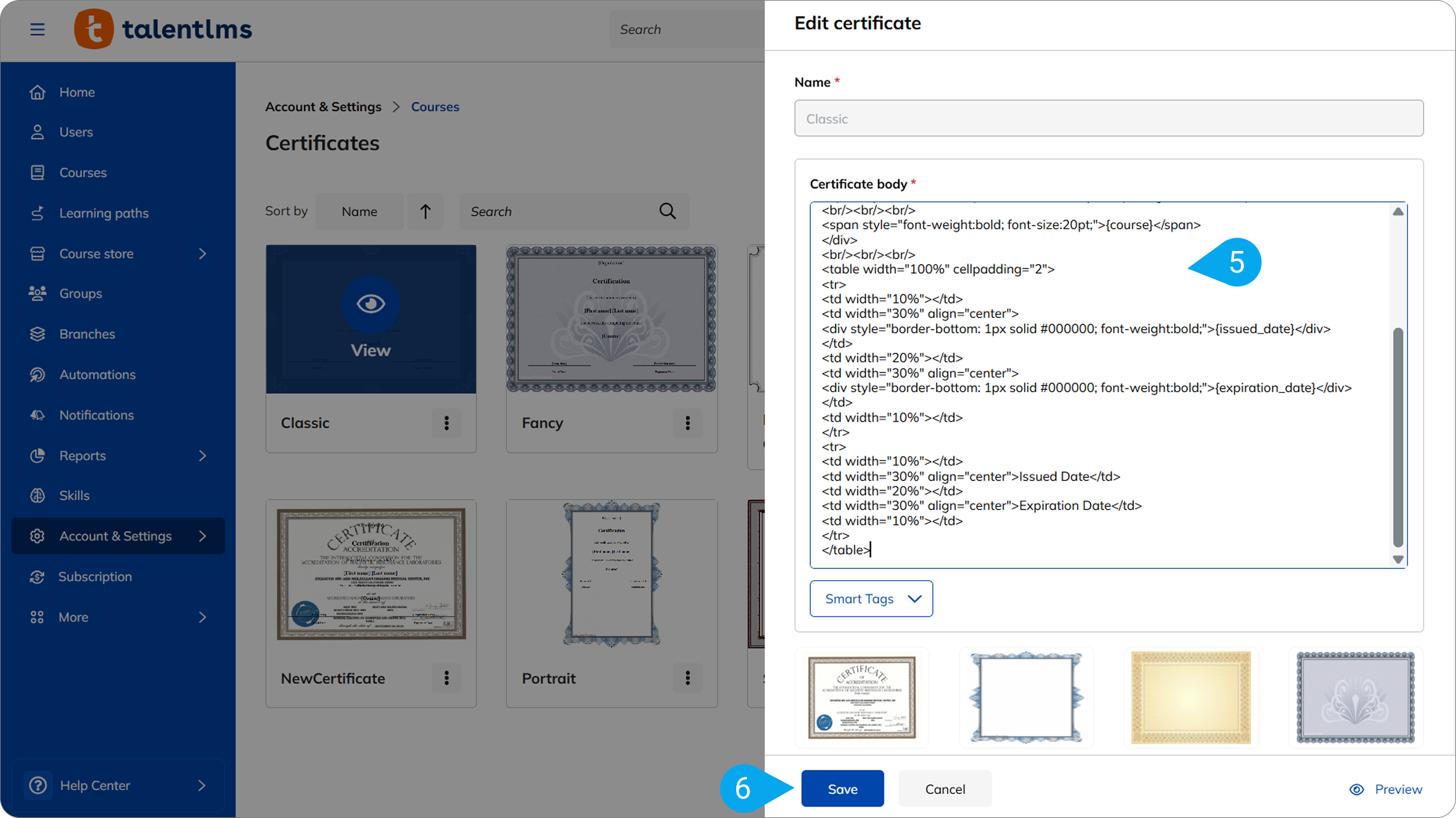Open Automations in sidebar
The width and height of the screenshot is (1456, 818).
pos(97,374)
